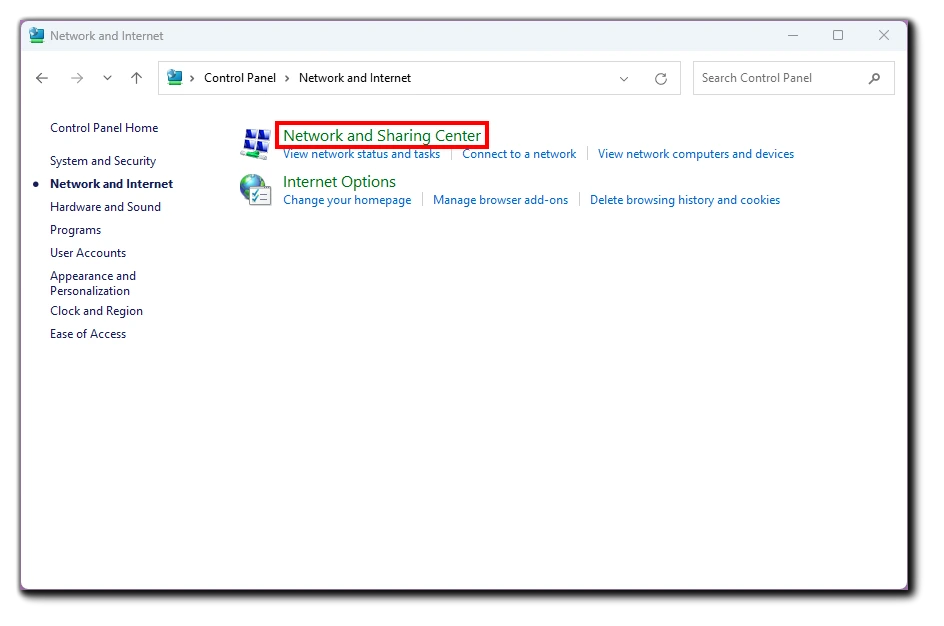The height and width of the screenshot is (626, 944).
Task: Expand the address bar history dropdown
Action: pyautogui.click(x=624, y=79)
